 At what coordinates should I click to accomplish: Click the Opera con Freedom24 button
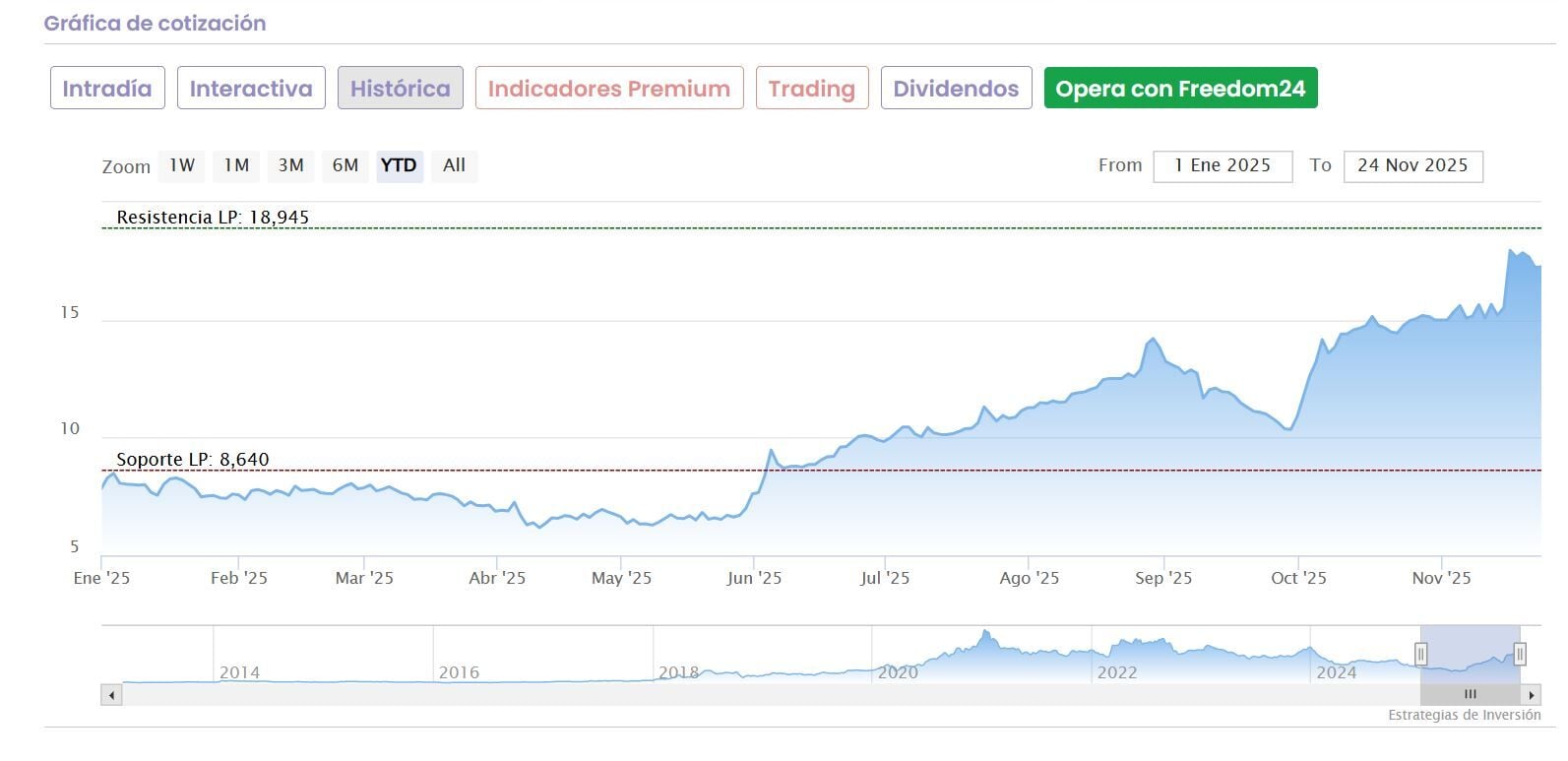[x=1180, y=89]
